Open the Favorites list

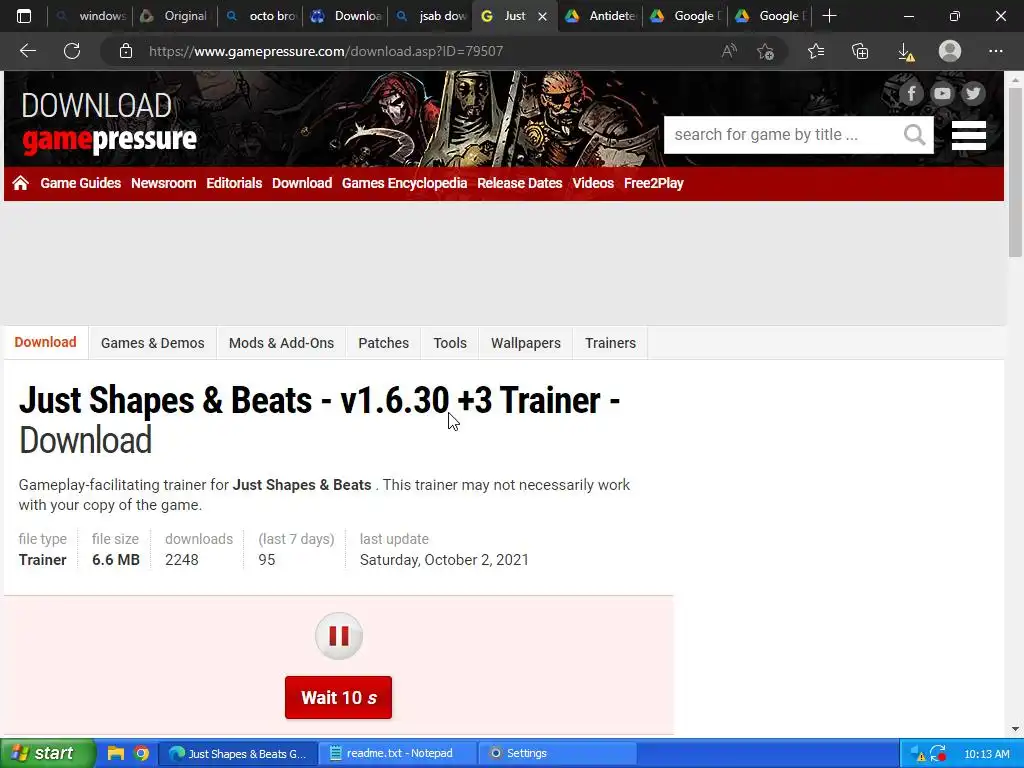click(x=816, y=51)
